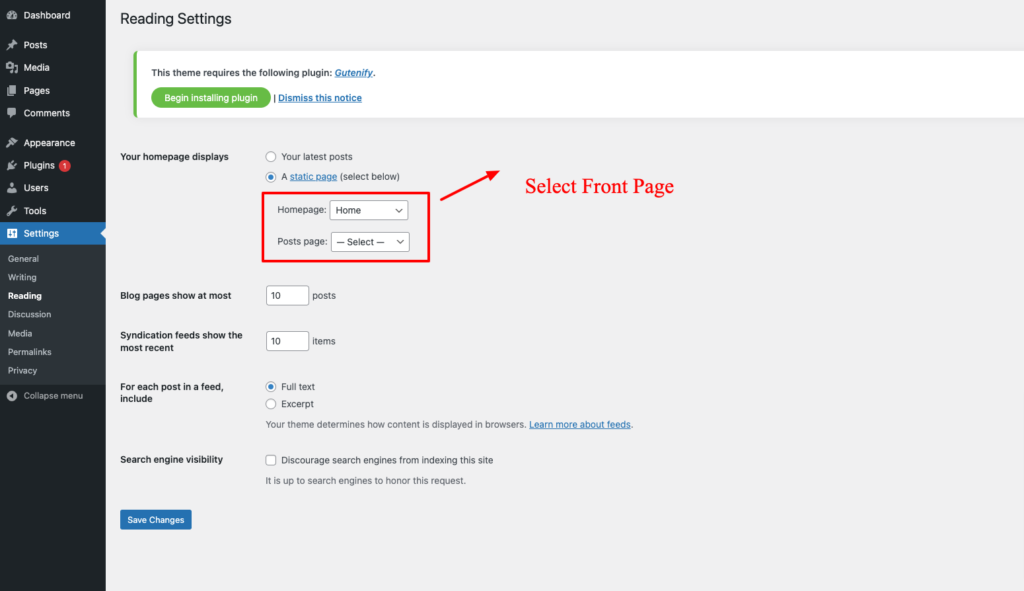Viewport: 1024px width, 591px height.
Task: Open the Gutenify plugin link
Action: tap(353, 72)
